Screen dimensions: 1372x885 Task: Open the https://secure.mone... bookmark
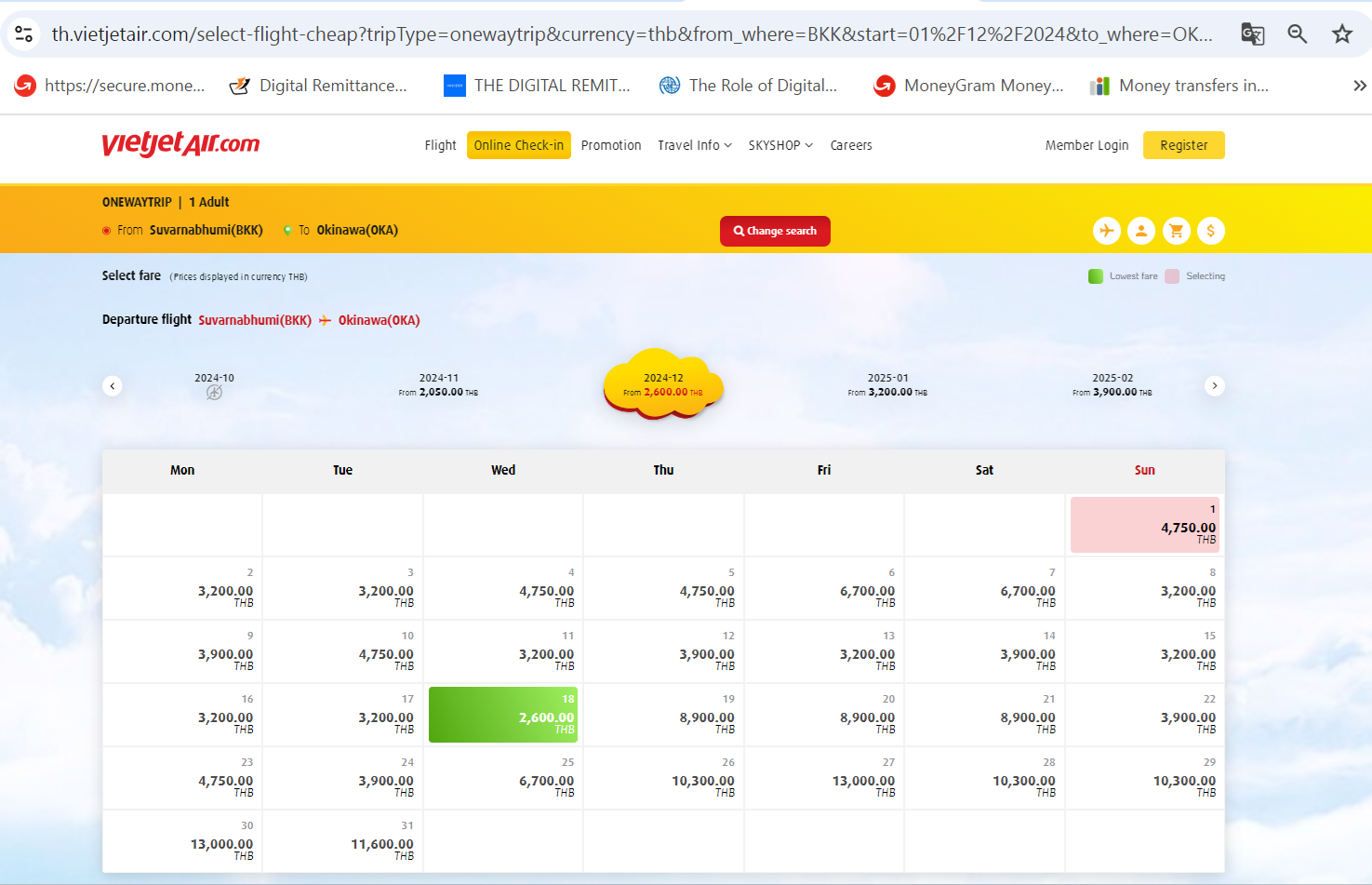pos(110,86)
